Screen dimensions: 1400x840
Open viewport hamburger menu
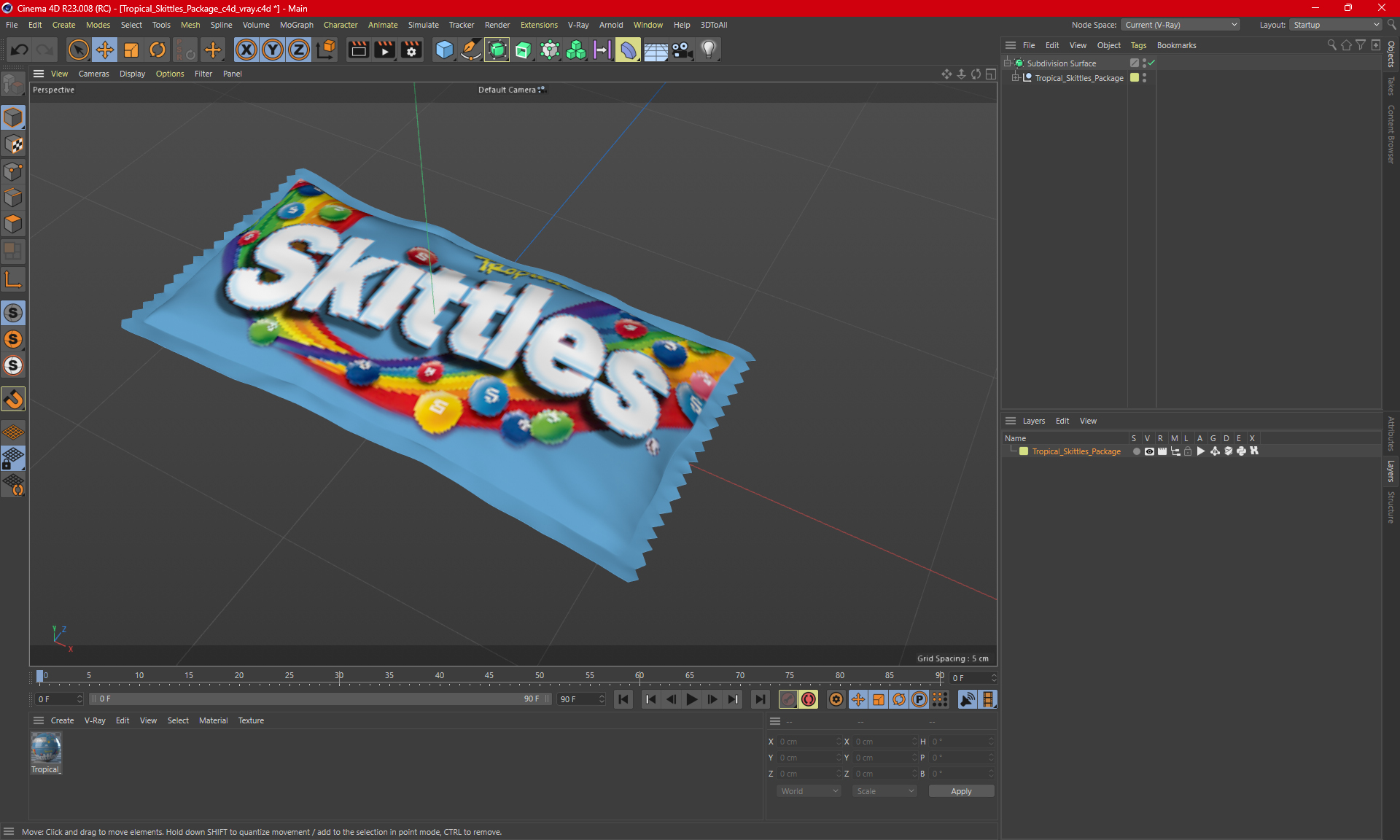pos(39,74)
